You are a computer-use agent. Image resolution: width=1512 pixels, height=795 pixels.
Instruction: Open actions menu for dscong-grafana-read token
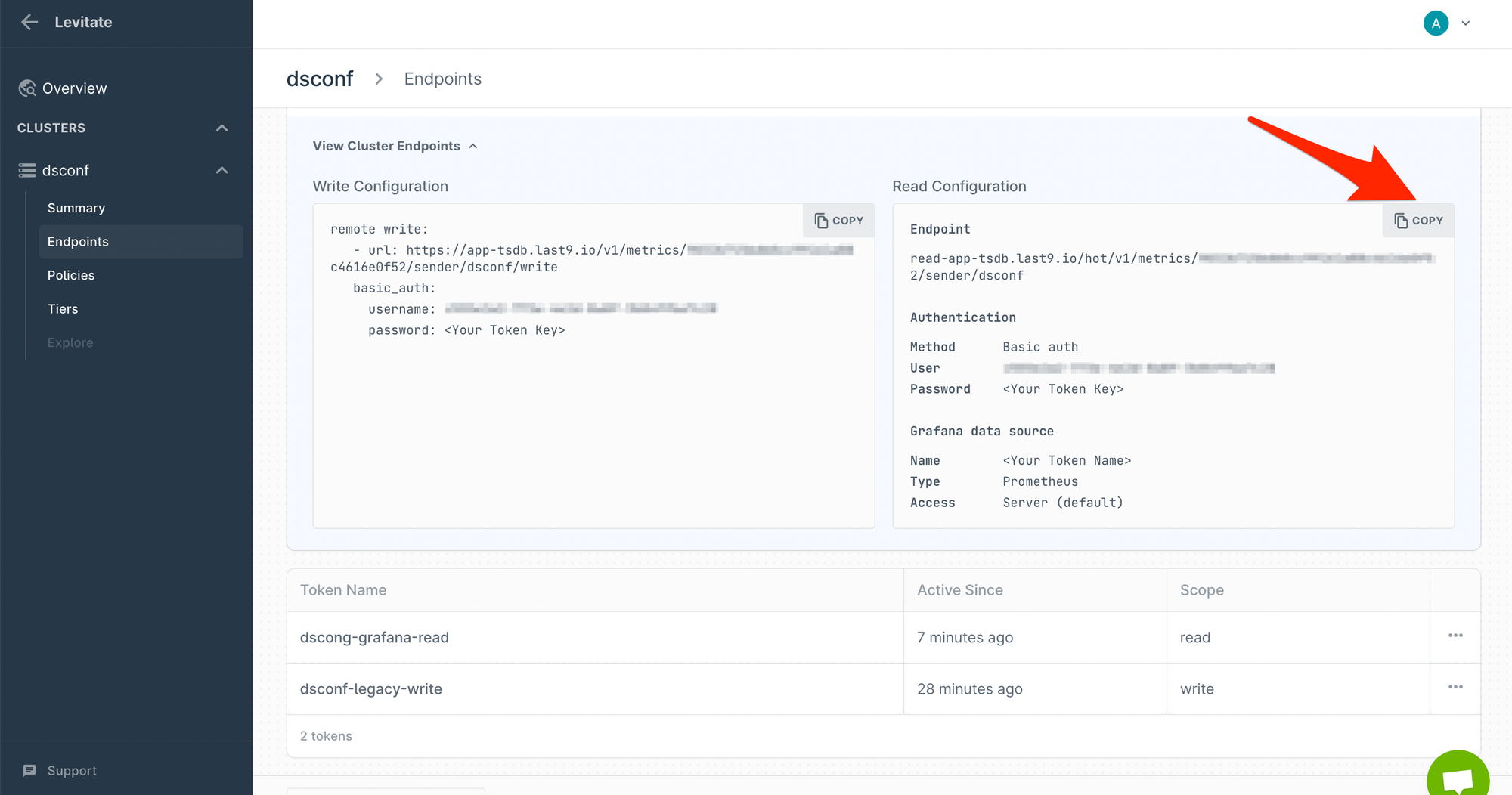coord(1455,636)
